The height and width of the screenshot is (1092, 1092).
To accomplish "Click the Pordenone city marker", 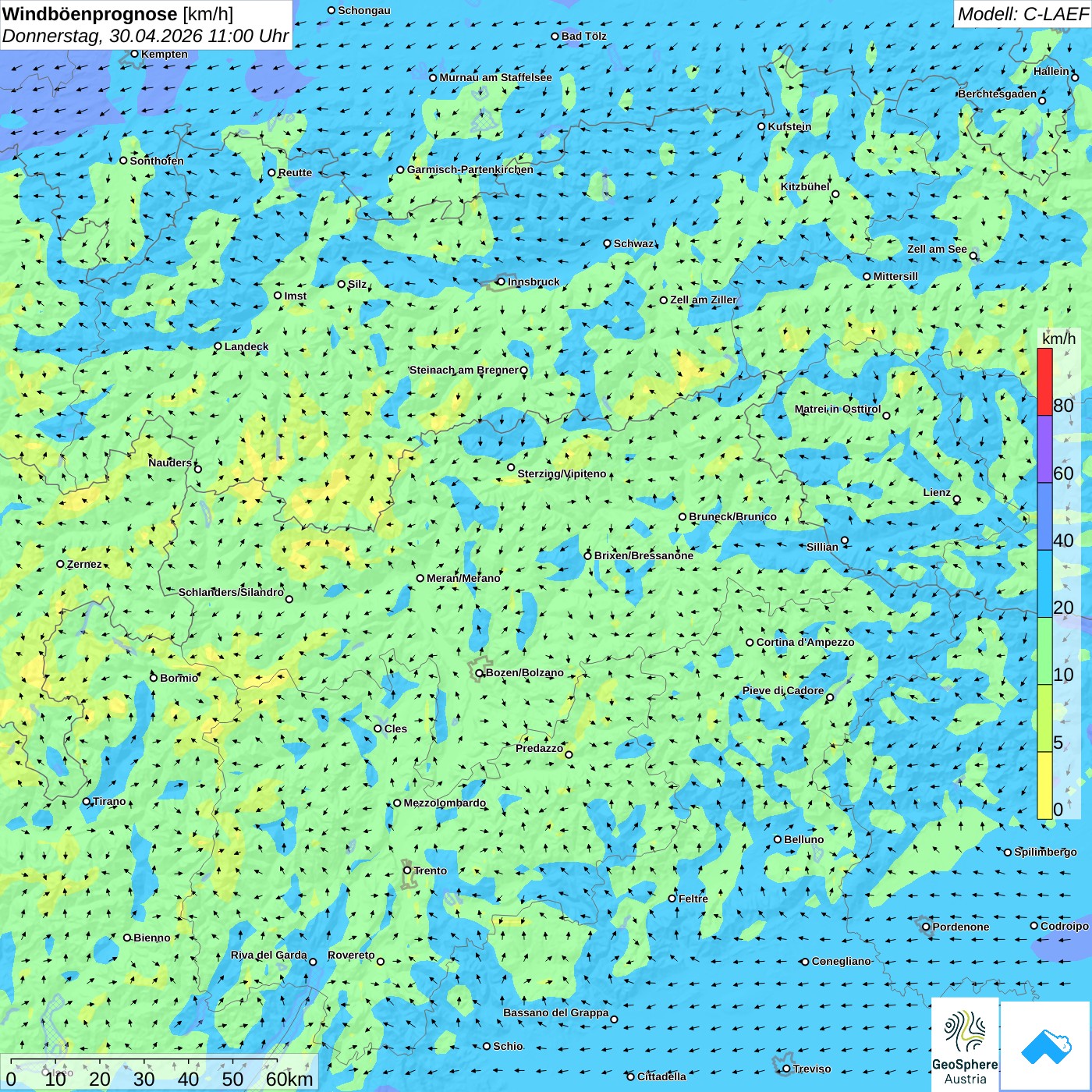I will (926, 927).
